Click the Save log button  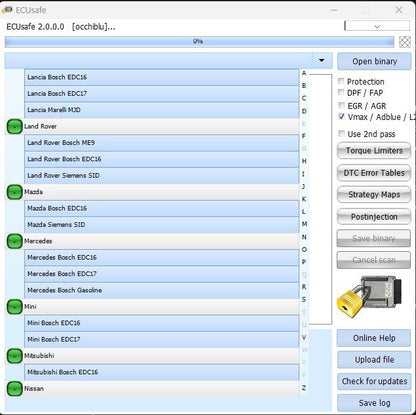374,403
